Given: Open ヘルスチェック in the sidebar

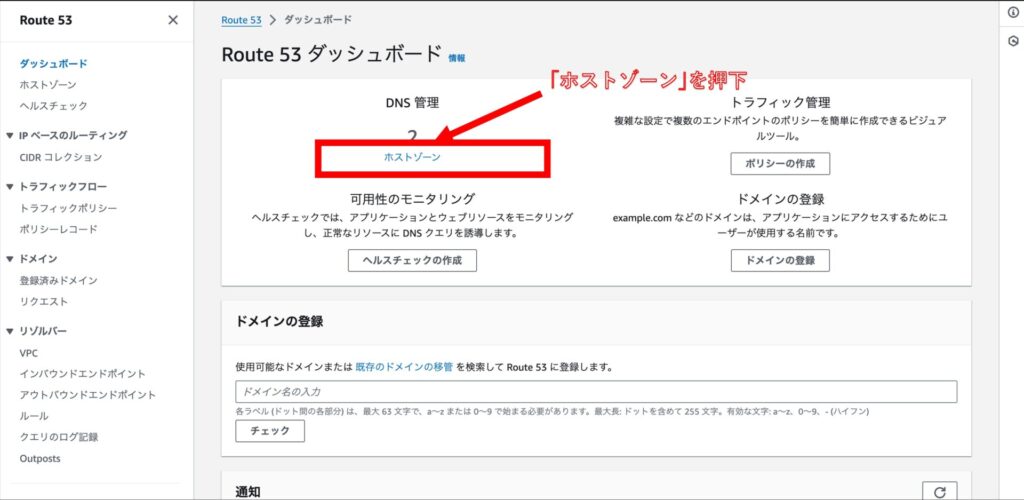Looking at the screenshot, I should tap(53, 106).
